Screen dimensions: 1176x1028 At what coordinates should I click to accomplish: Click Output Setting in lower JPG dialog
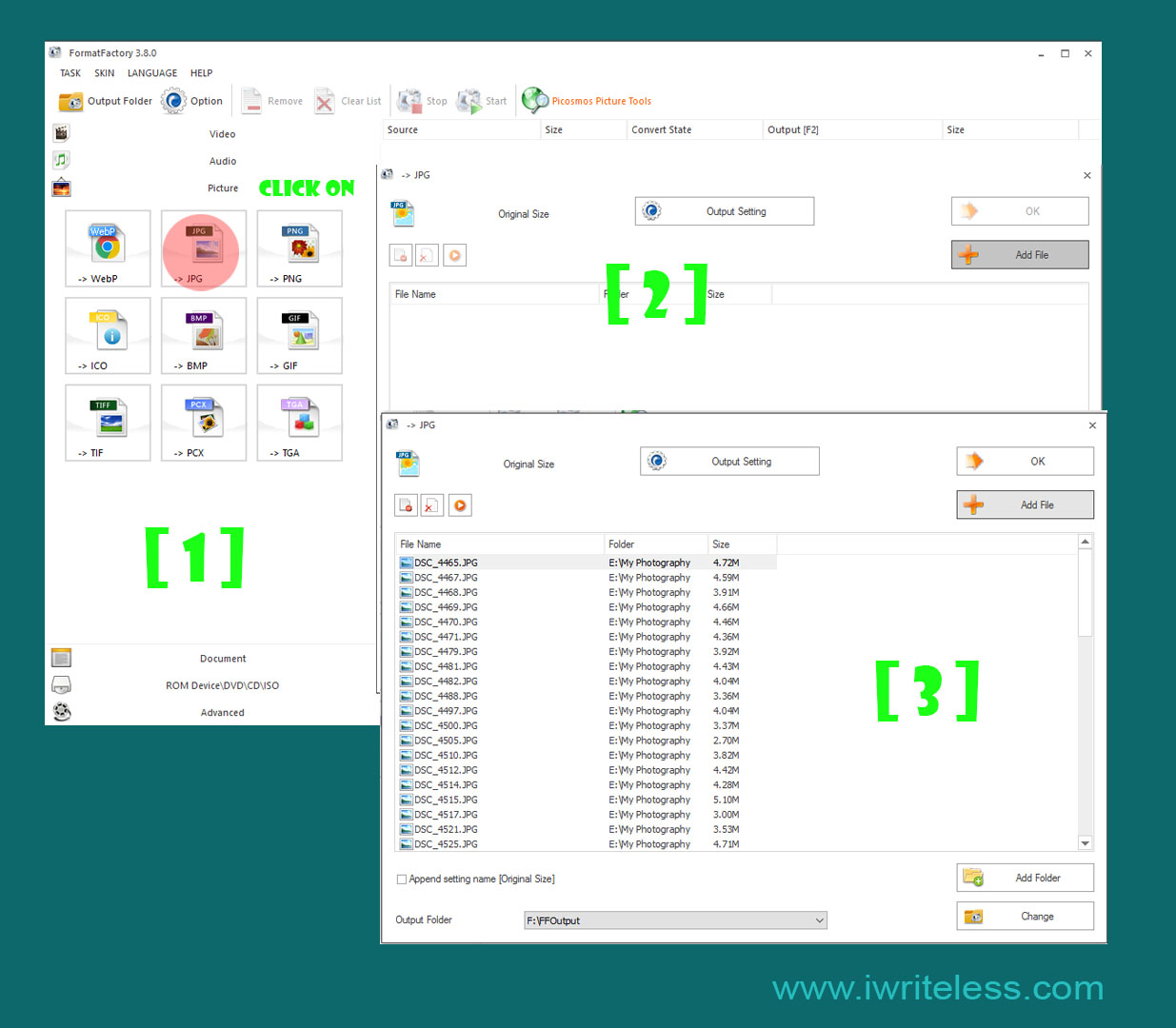coord(729,462)
